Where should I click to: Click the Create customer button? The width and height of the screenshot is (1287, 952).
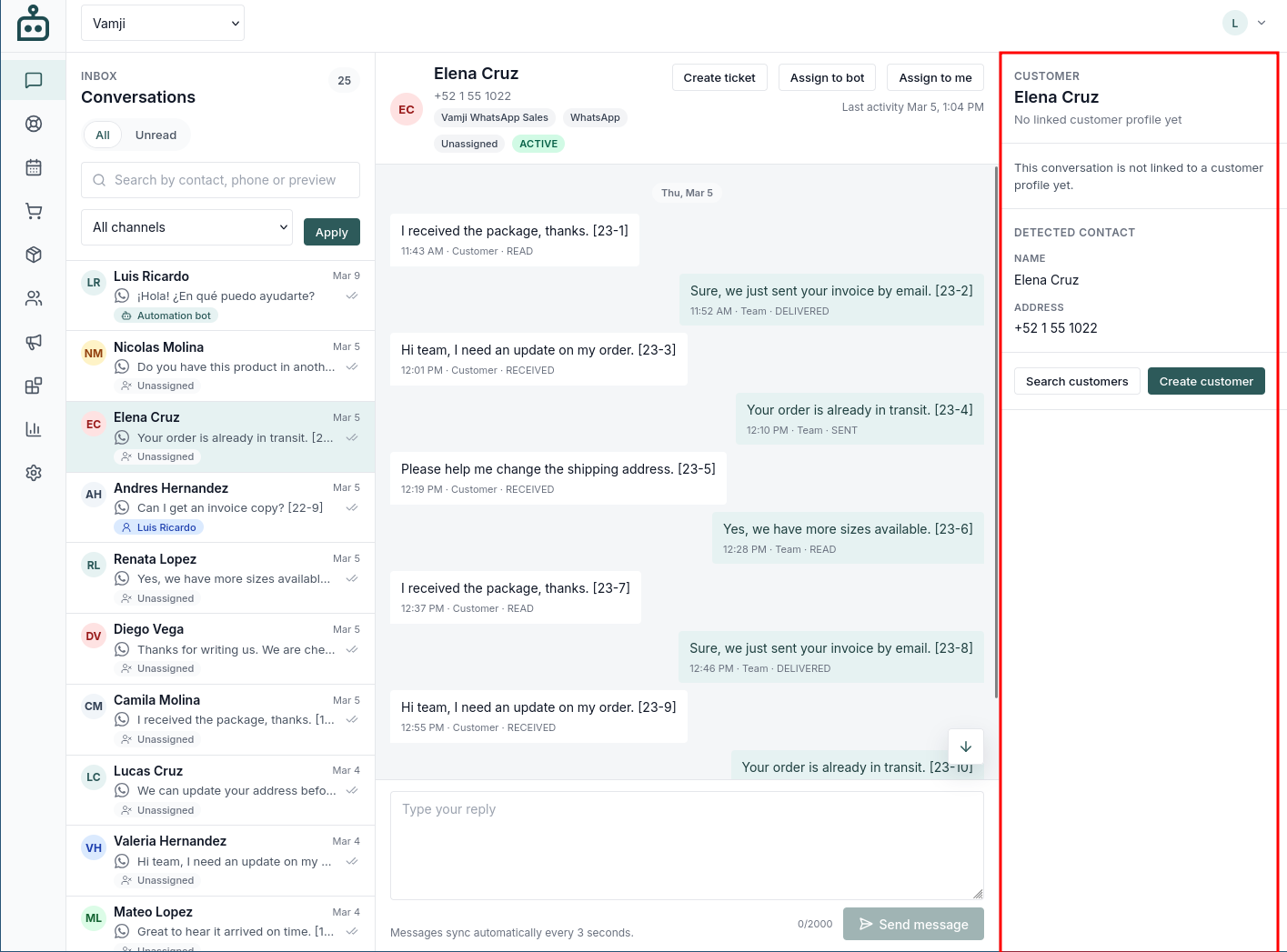pyautogui.click(x=1206, y=381)
